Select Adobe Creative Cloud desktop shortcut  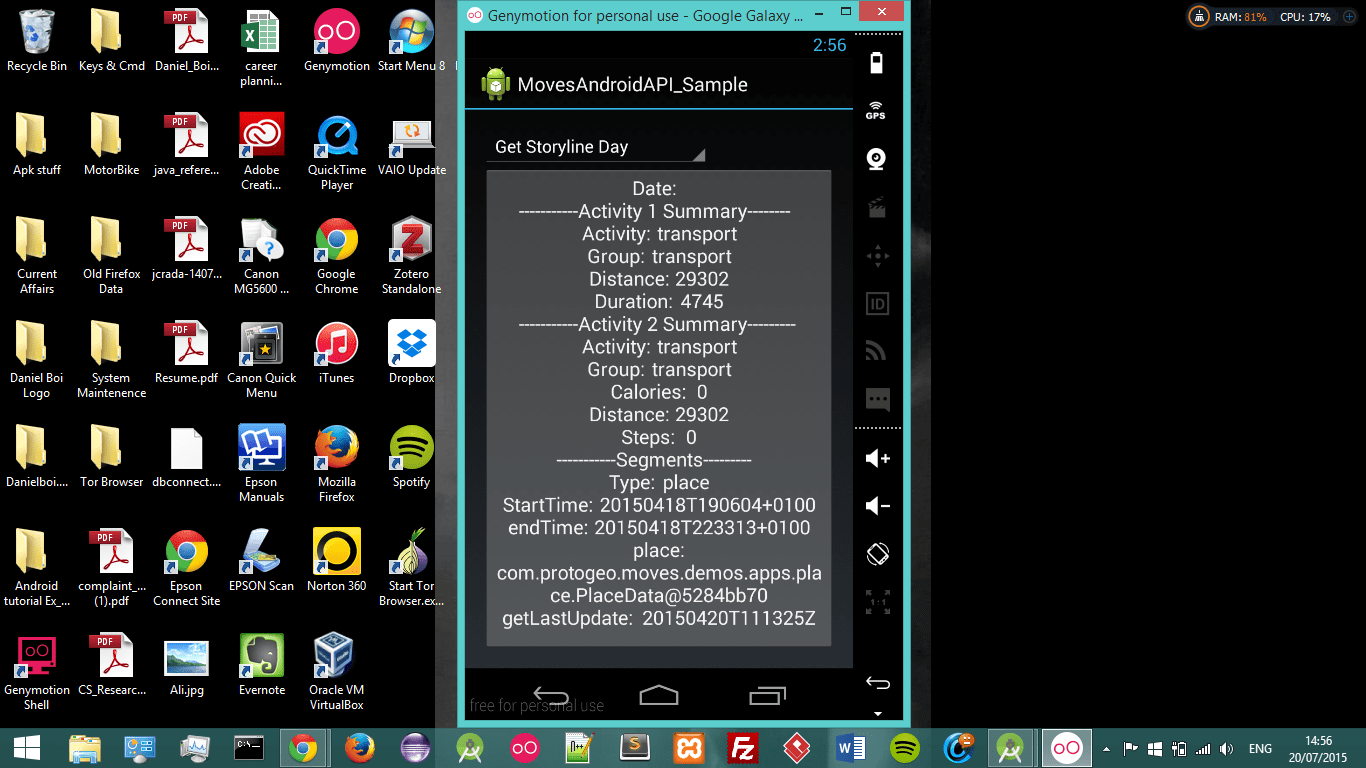262,152
